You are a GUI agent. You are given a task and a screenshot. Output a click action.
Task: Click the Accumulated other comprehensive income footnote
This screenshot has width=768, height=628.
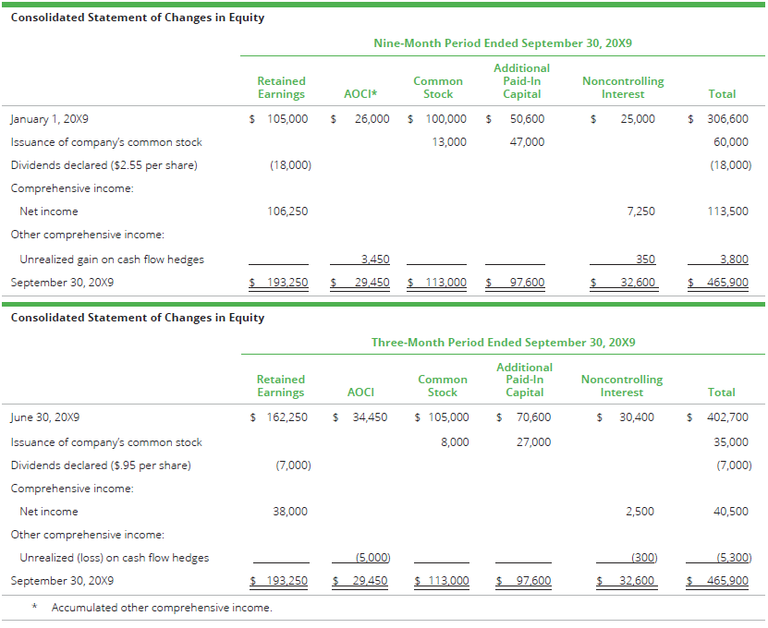pyautogui.click(x=161, y=608)
